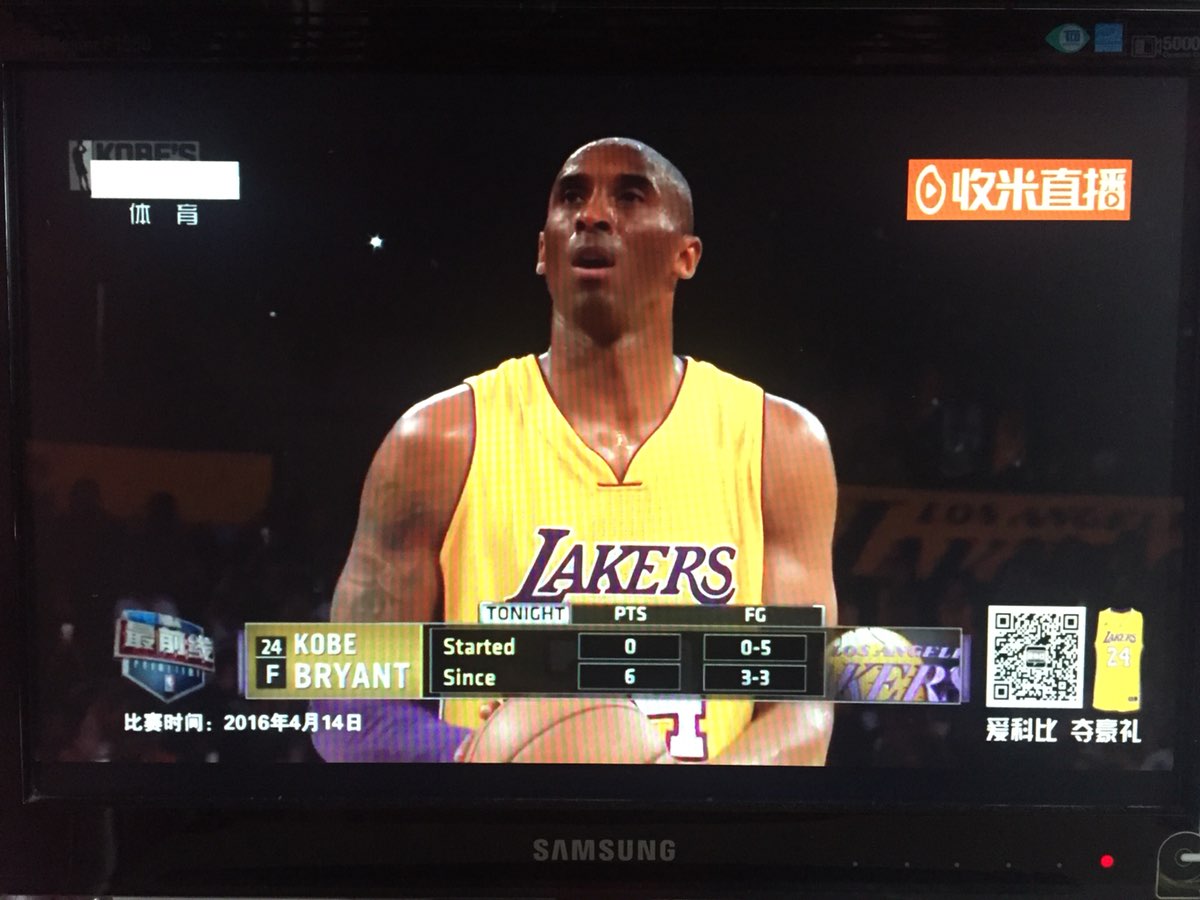This screenshot has height=900, width=1200.
Task: Click the 体育 channel label
Action: [x=164, y=213]
